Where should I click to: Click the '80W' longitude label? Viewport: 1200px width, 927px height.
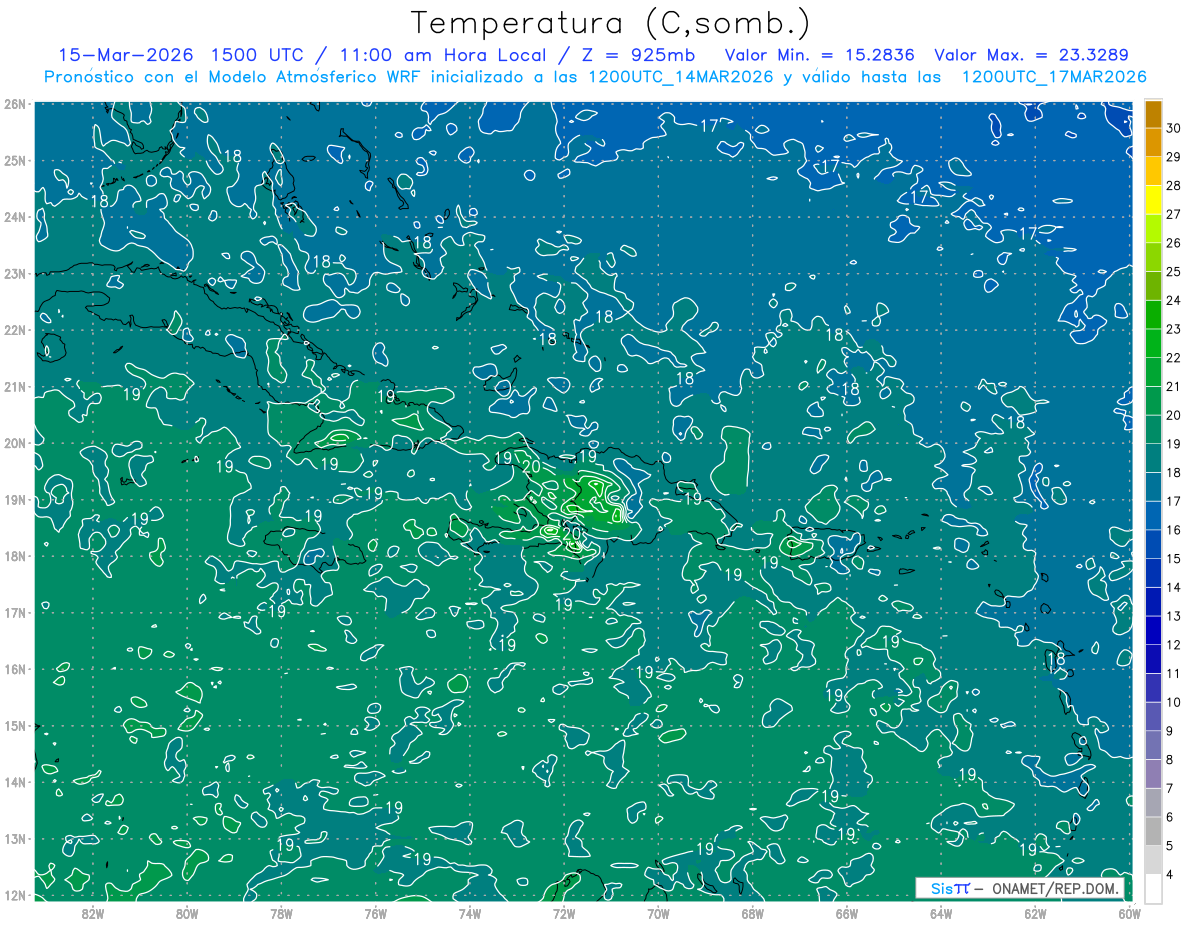[x=186, y=913]
